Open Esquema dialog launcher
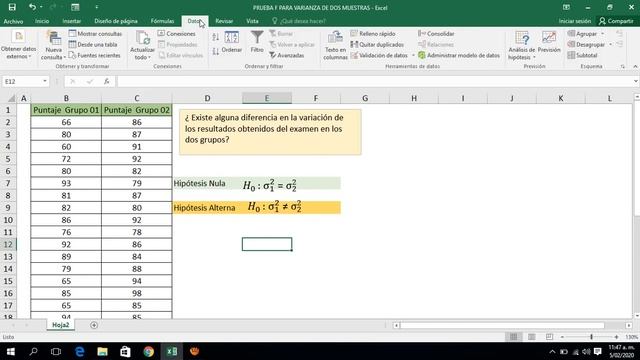640x360 pixels. (623, 66)
